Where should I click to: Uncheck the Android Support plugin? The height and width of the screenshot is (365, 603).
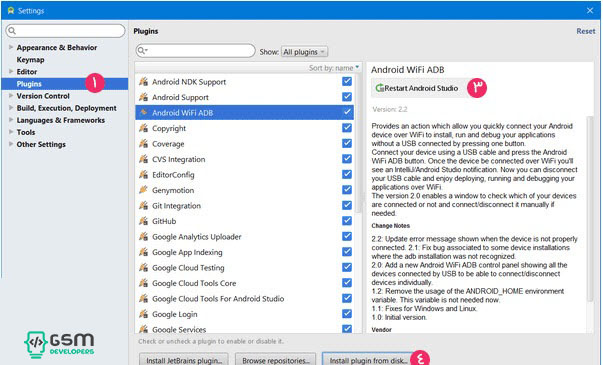pyautogui.click(x=347, y=97)
